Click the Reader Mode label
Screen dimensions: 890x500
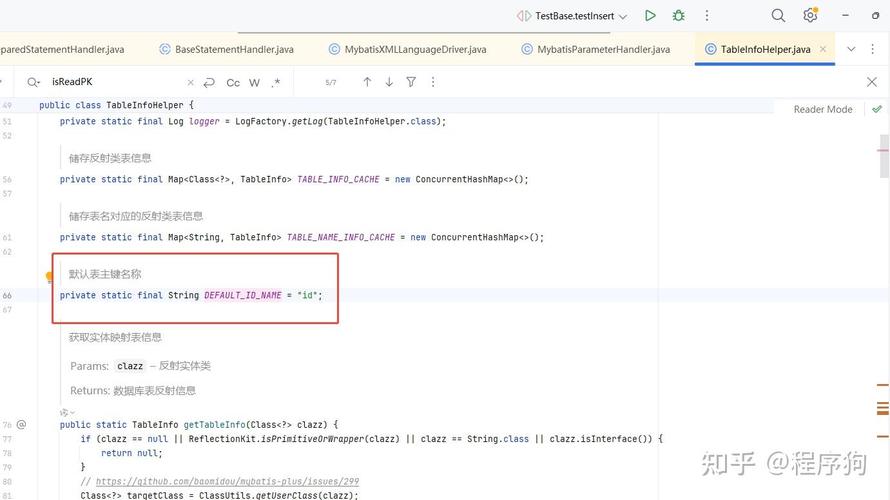[823, 109]
